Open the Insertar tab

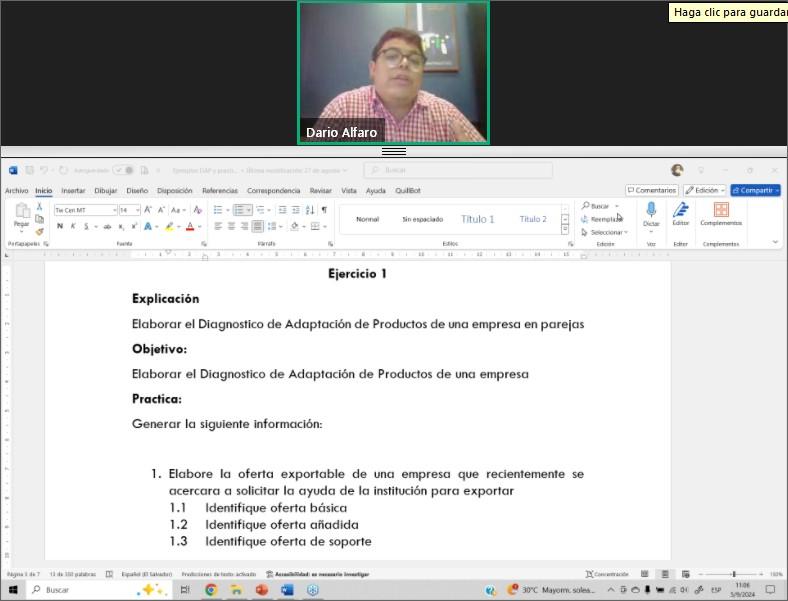[x=73, y=190]
